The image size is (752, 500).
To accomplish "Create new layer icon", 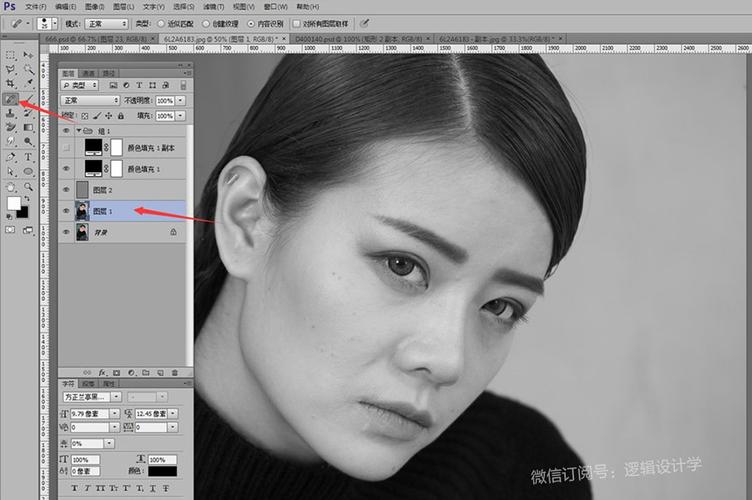I will (160, 372).
